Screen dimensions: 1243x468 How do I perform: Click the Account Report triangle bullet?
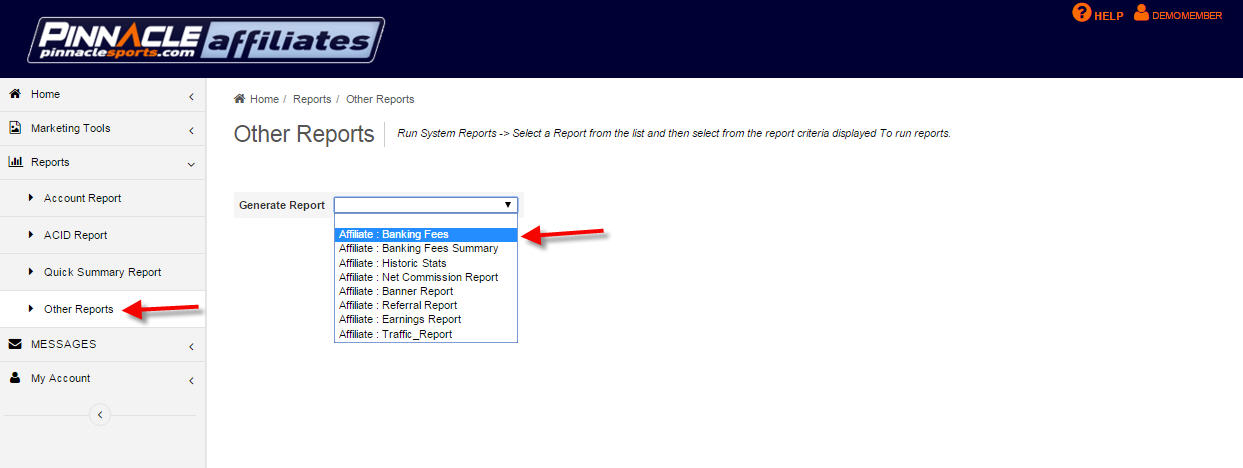(31, 198)
